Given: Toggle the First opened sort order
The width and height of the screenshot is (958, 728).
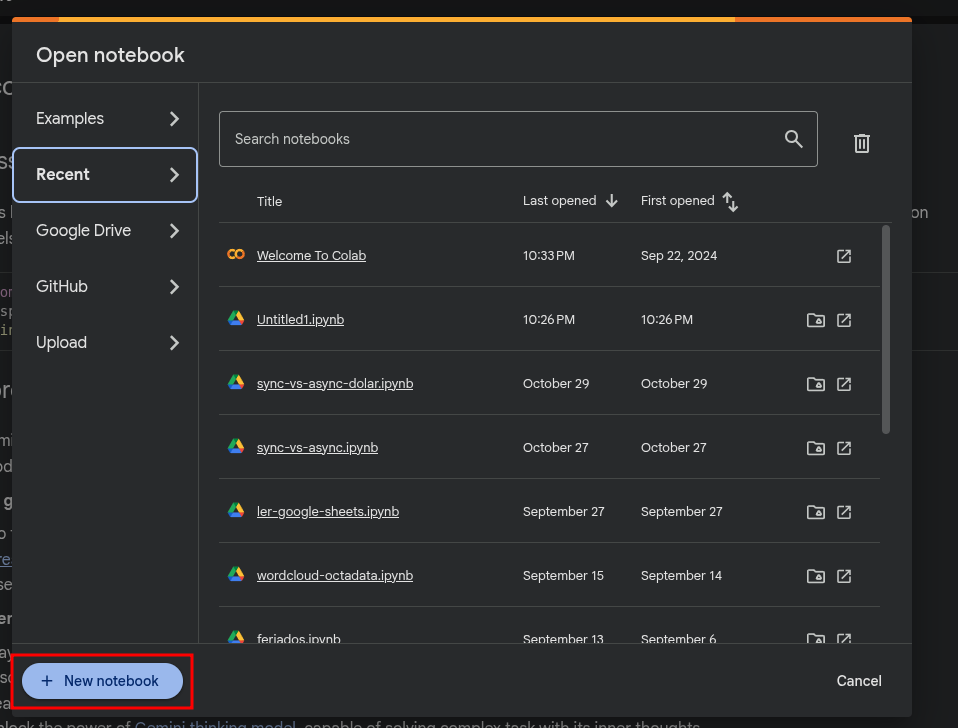Looking at the screenshot, I should tap(730, 201).
